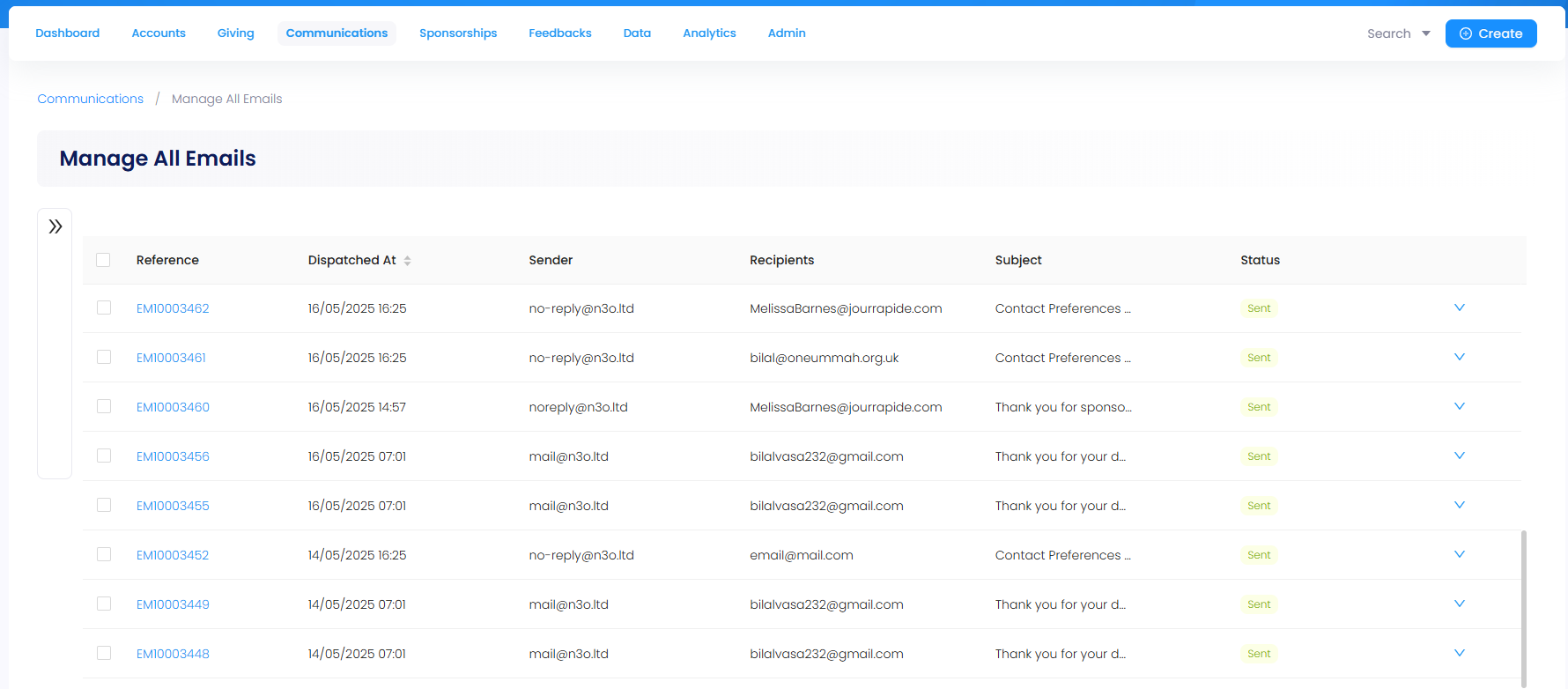Open email EM10003455 reference link
This screenshot has width=1568, height=689.
[173, 506]
